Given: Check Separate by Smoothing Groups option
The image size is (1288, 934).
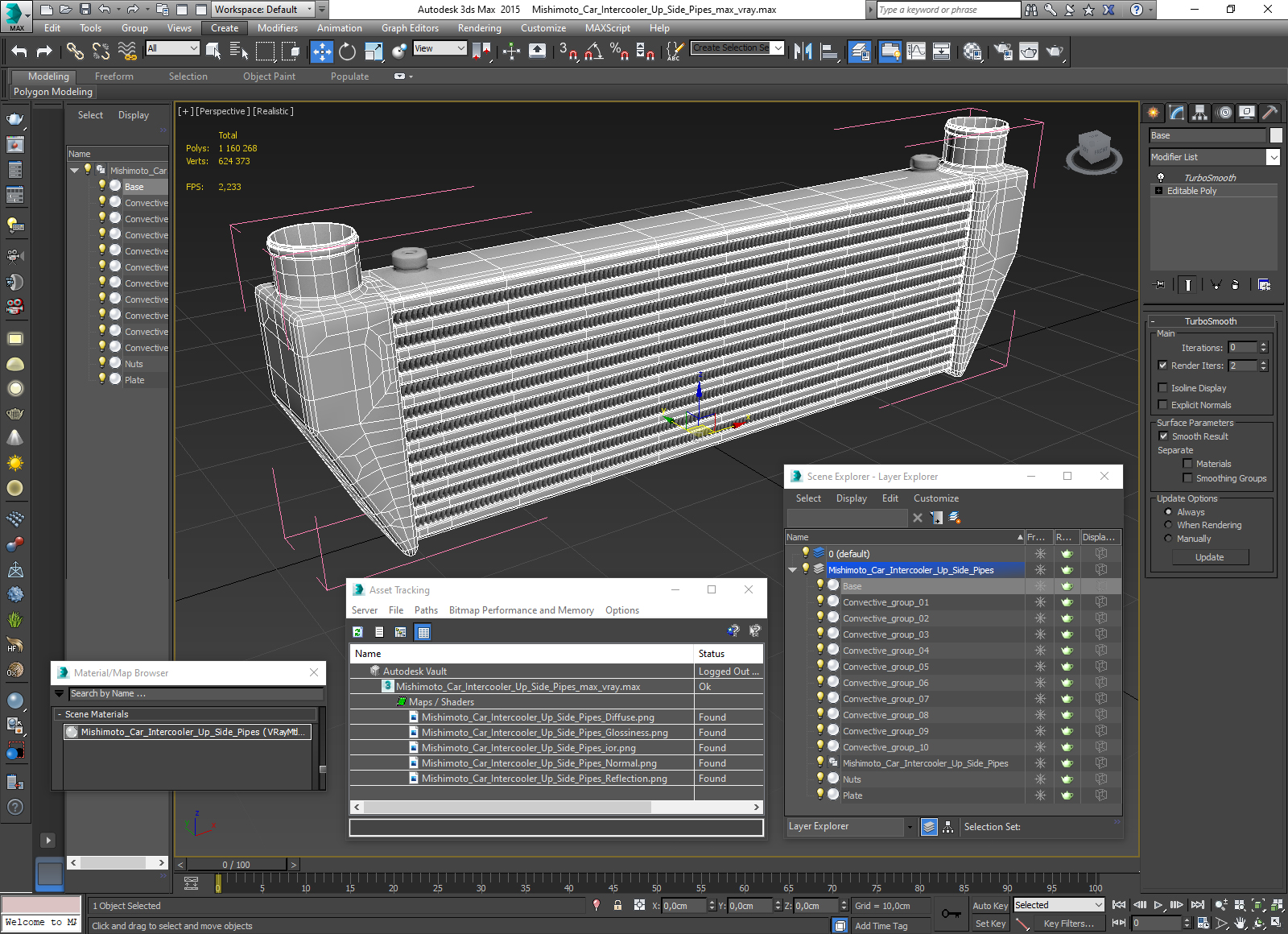Looking at the screenshot, I should point(1187,478).
